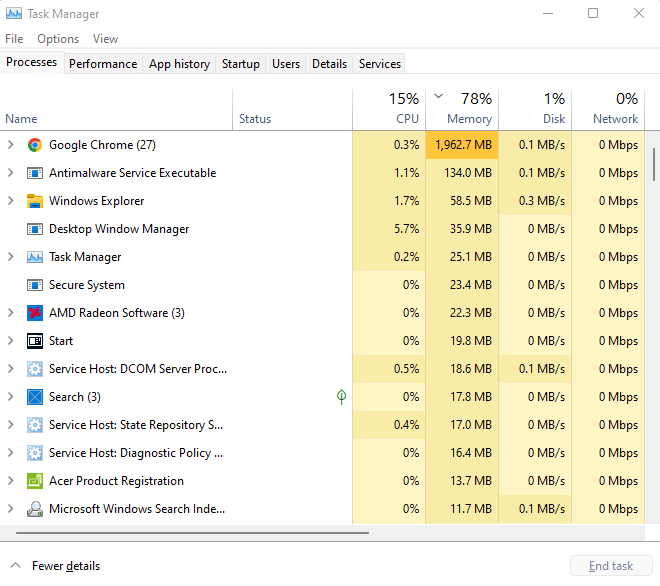Click the Microsoft Windows Search Indexer icon

tap(35, 509)
